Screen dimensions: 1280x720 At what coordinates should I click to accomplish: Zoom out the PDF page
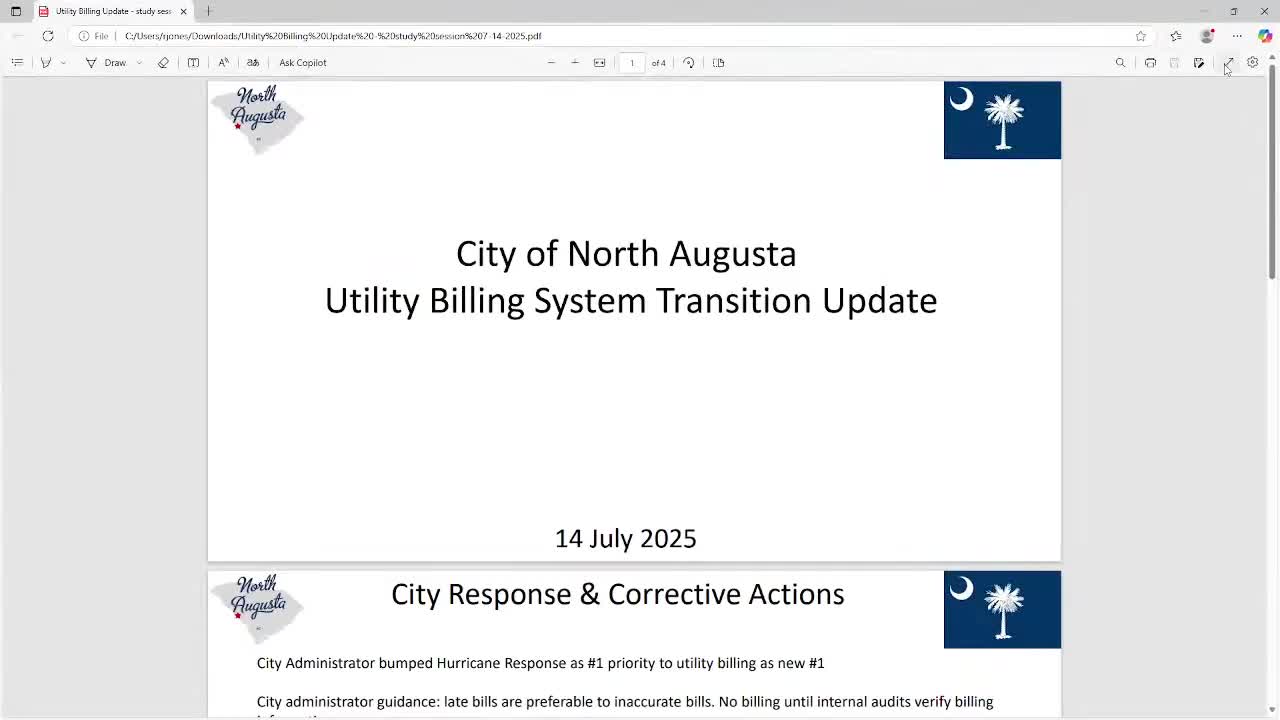[551, 62]
